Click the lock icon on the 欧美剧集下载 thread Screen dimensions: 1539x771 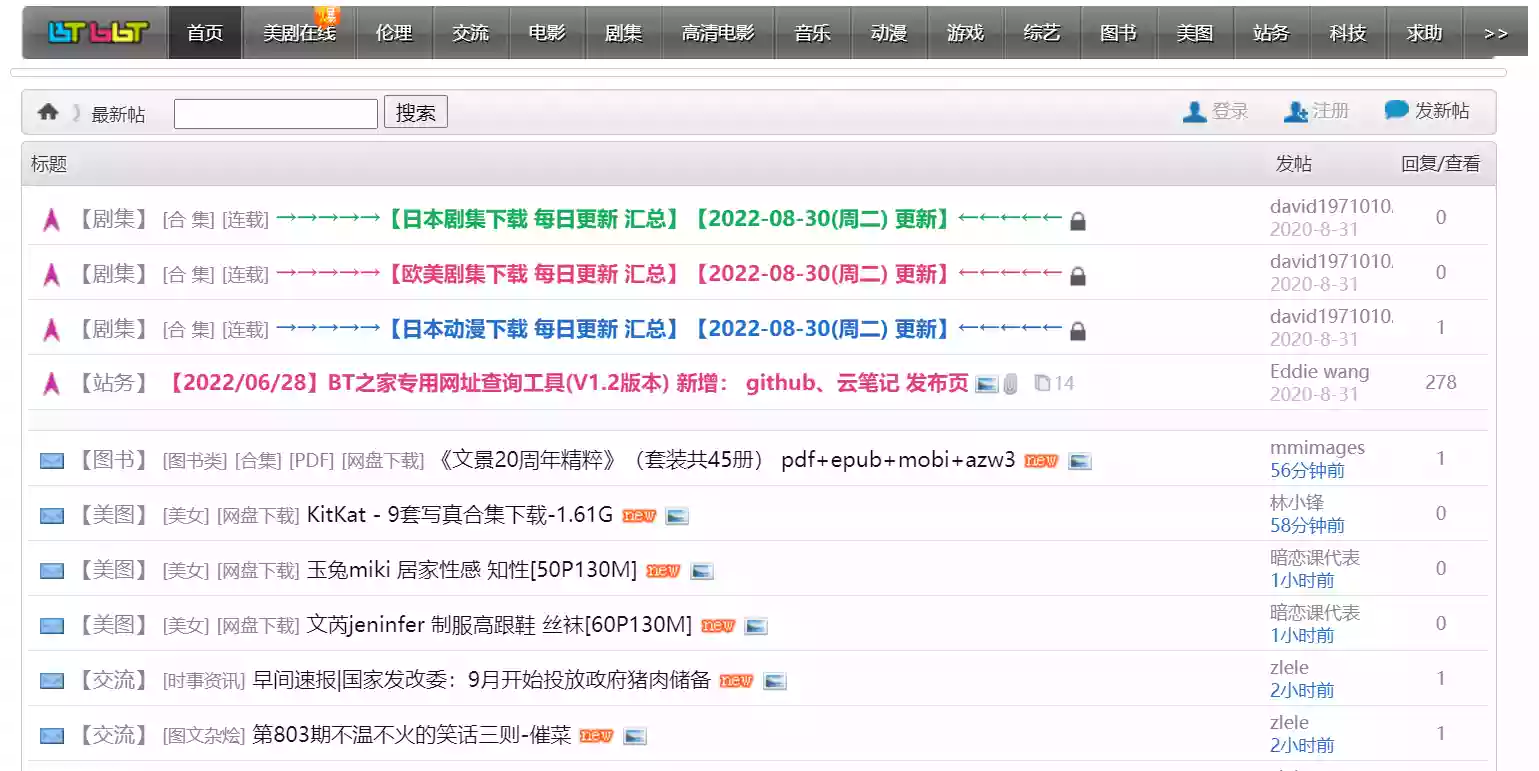[x=1078, y=275]
